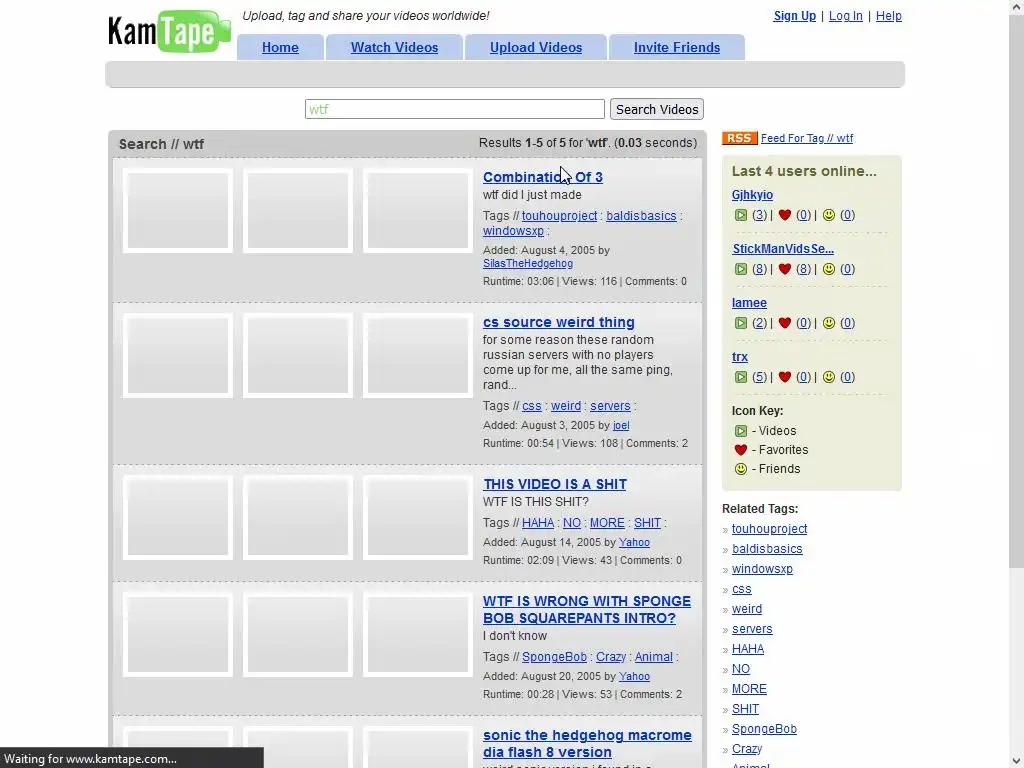Click the windowsxp tag in first result

513,231
